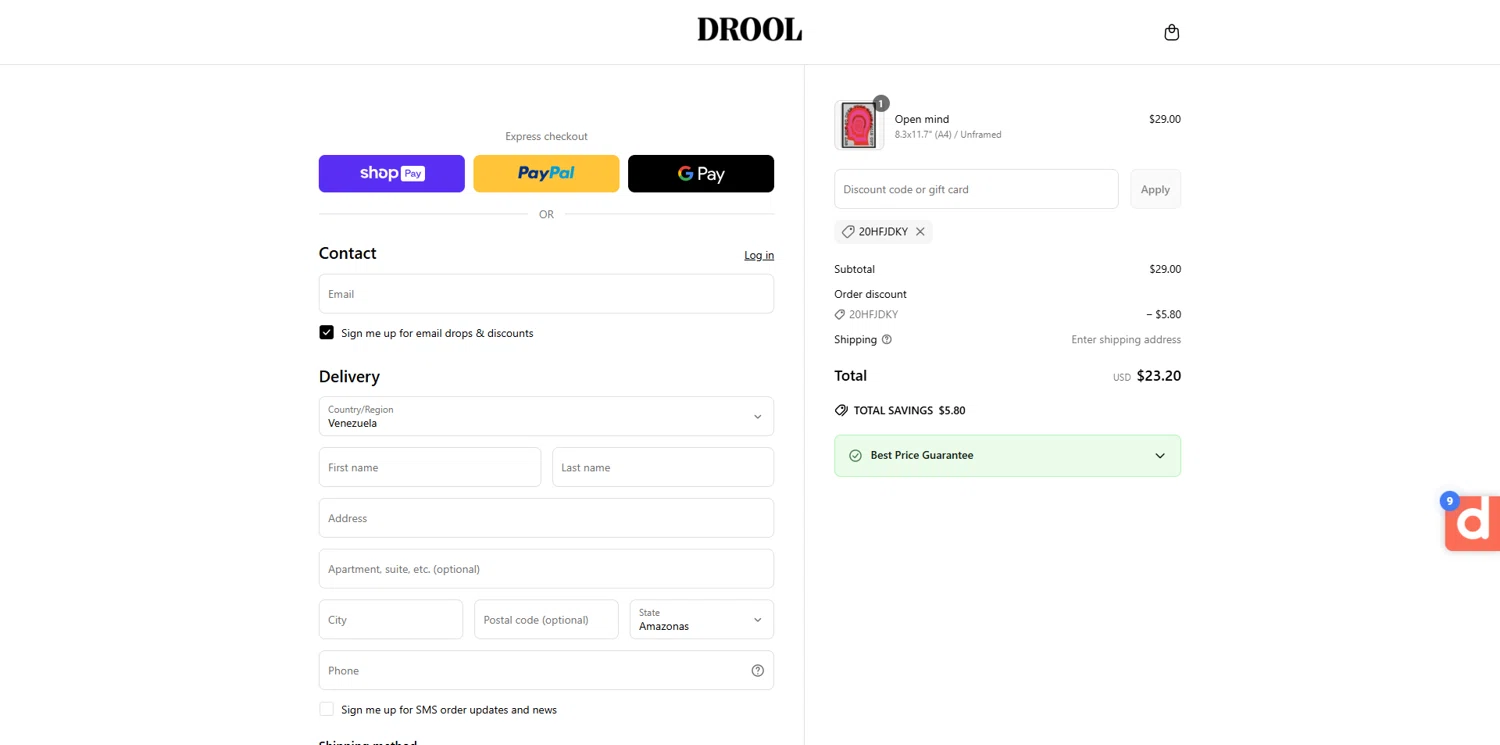Click the Total Savings tag icon

841,411
